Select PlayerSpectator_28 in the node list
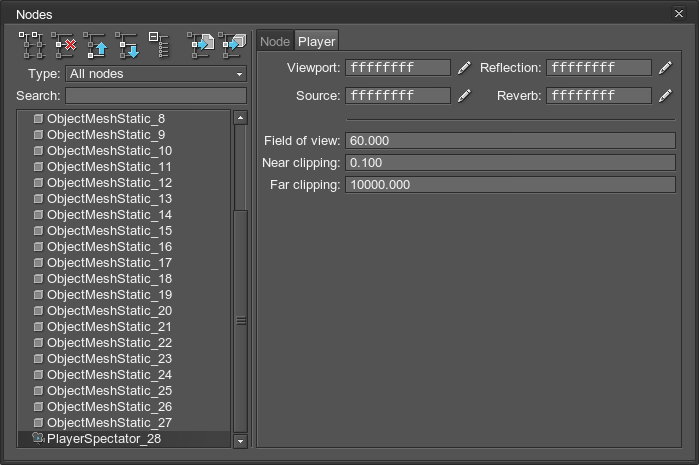699x465 pixels. click(103, 438)
